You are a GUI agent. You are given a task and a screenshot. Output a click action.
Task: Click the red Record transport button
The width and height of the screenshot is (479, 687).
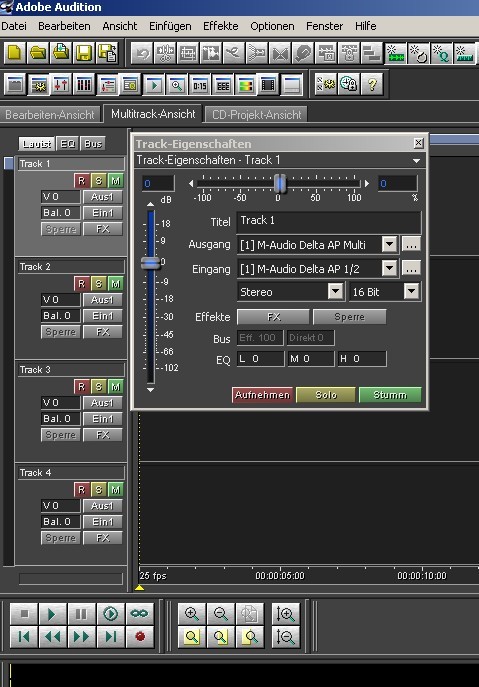pos(139,637)
